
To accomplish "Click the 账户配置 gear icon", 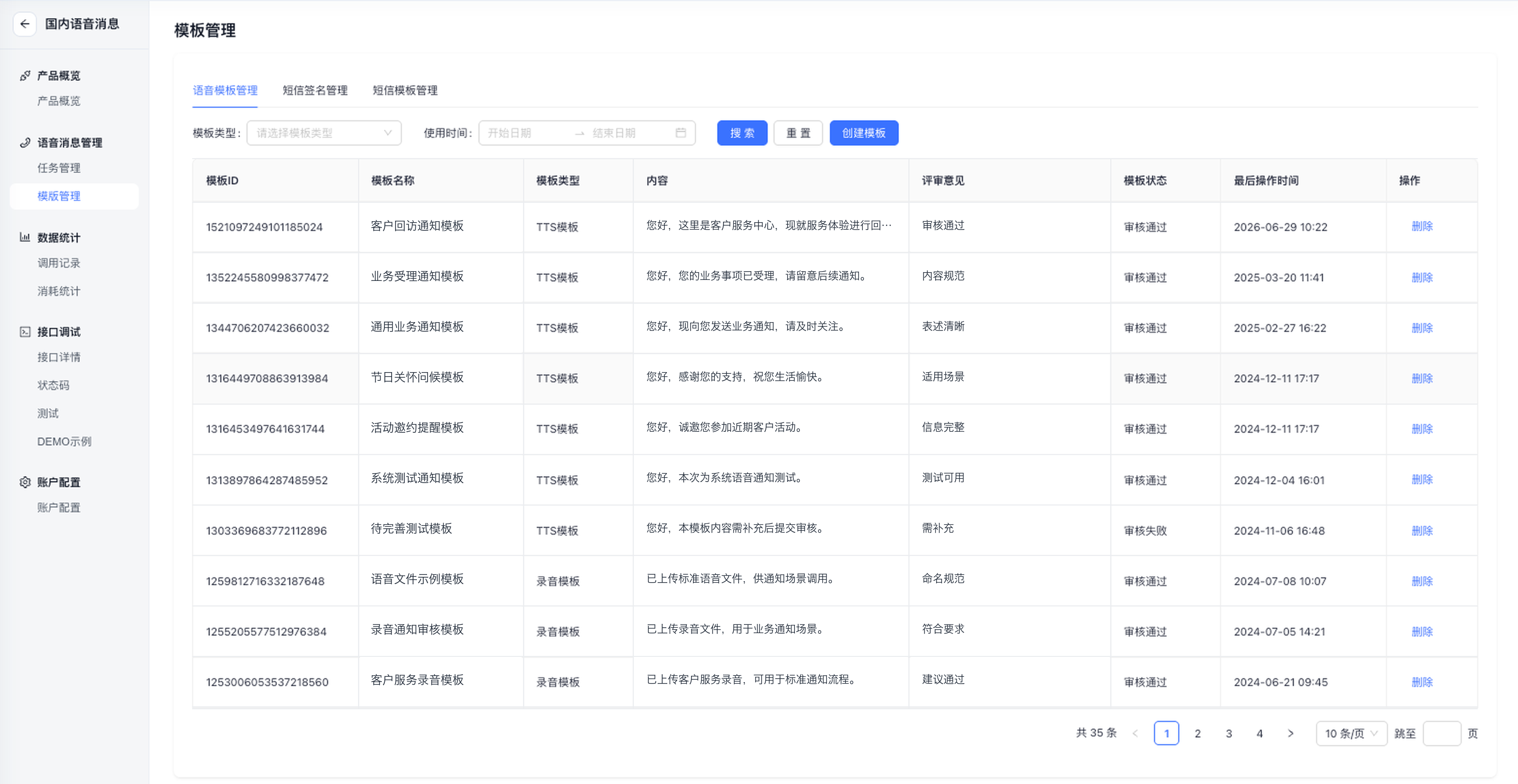I will click(x=25, y=482).
